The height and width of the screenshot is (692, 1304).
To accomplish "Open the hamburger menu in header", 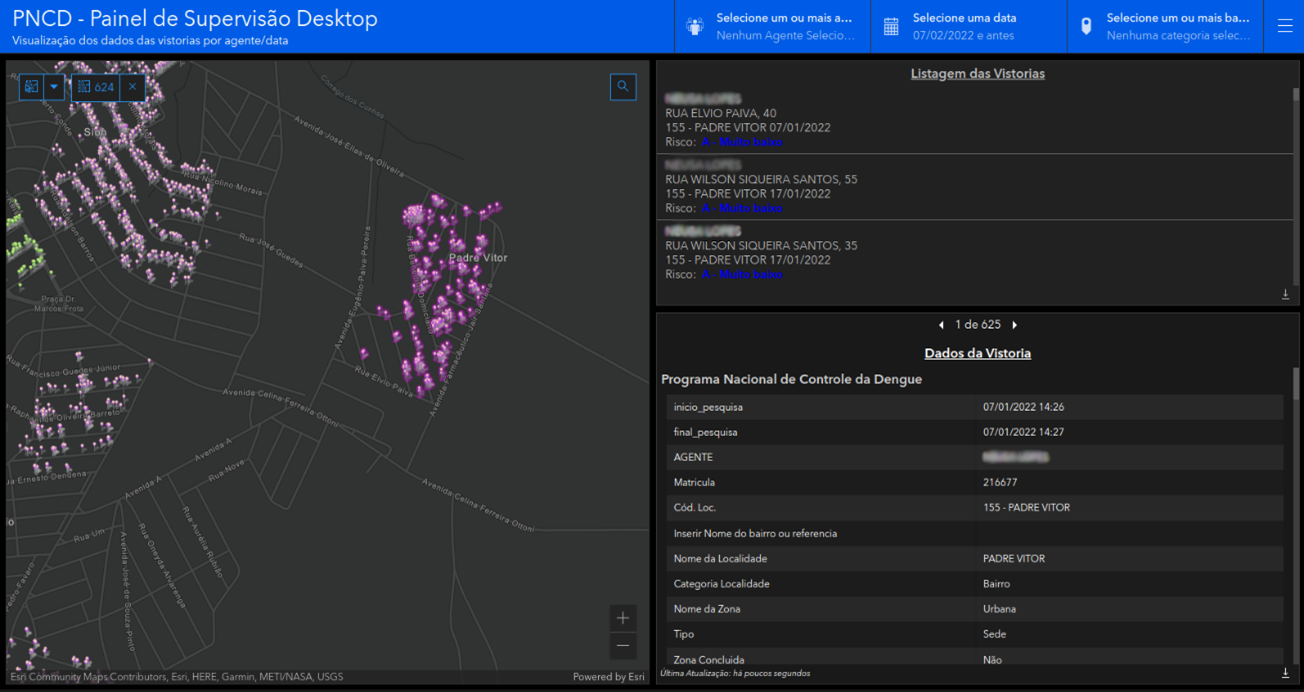I will pyautogui.click(x=1285, y=27).
